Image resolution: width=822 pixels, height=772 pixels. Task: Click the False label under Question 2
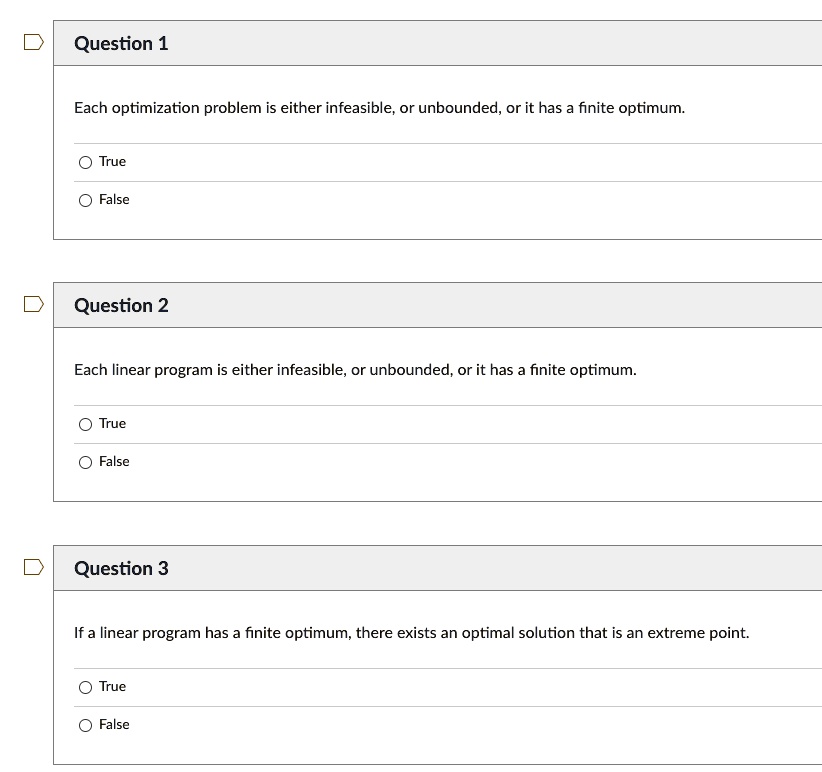pyautogui.click(x=114, y=461)
